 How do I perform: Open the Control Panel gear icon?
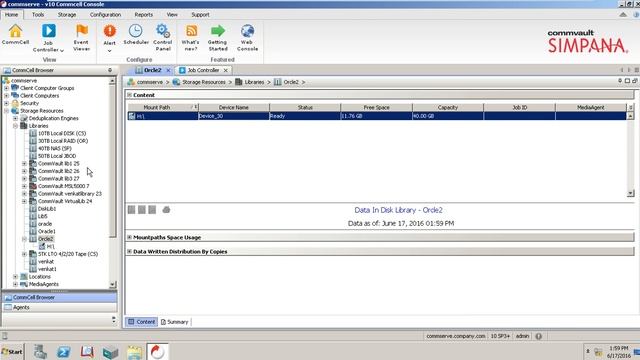point(163,31)
